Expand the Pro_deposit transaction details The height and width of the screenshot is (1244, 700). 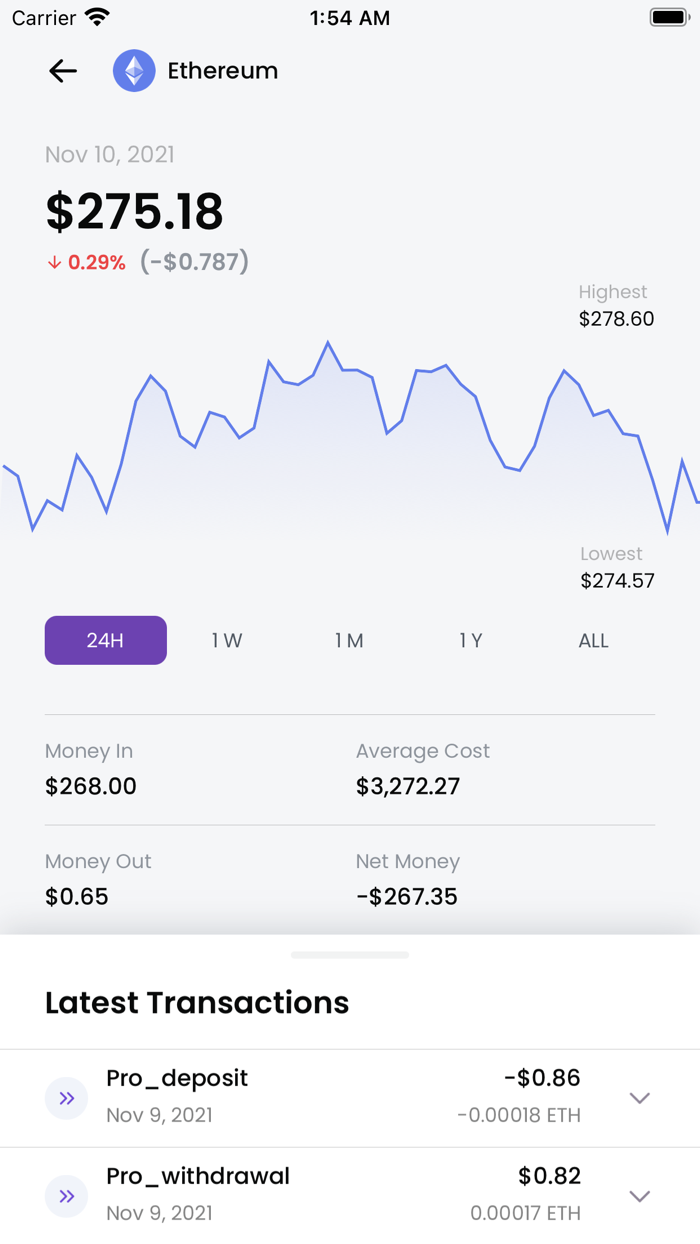click(639, 1097)
